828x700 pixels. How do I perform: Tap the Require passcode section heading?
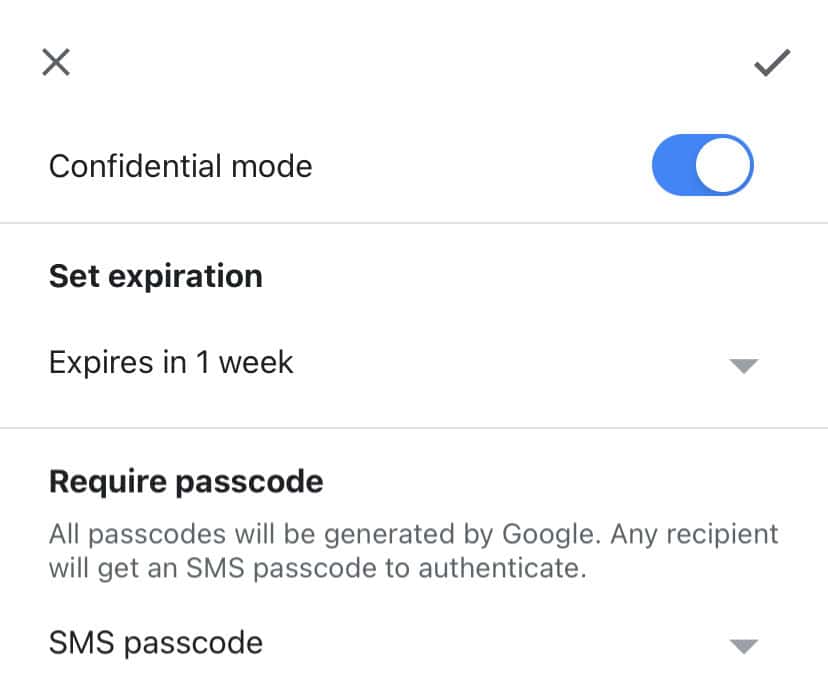185,481
